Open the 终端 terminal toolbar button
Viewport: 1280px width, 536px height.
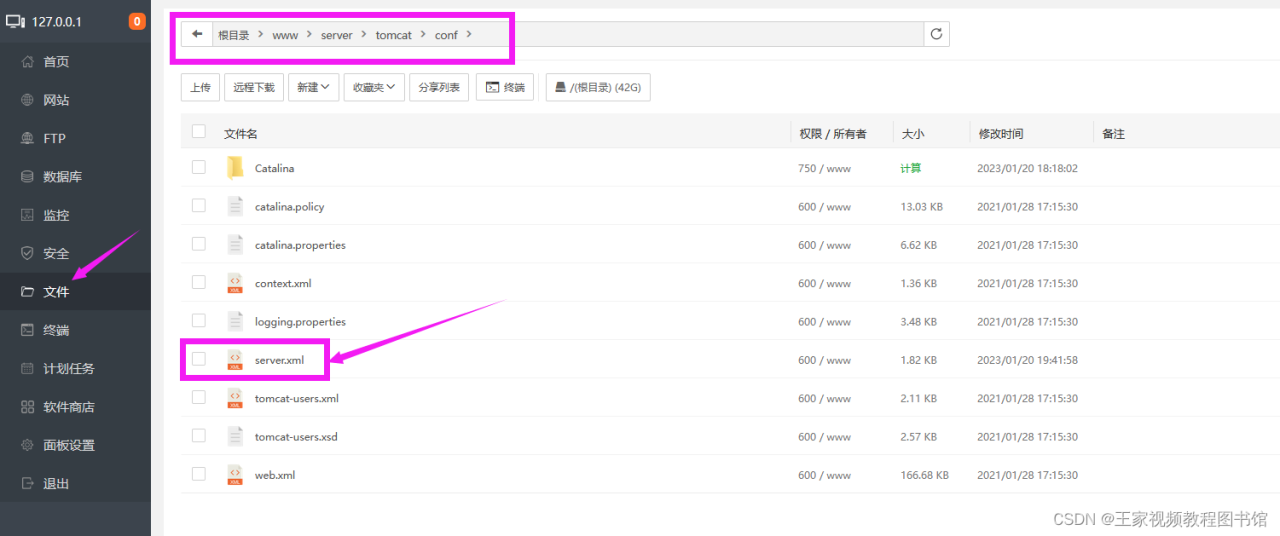(505, 88)
